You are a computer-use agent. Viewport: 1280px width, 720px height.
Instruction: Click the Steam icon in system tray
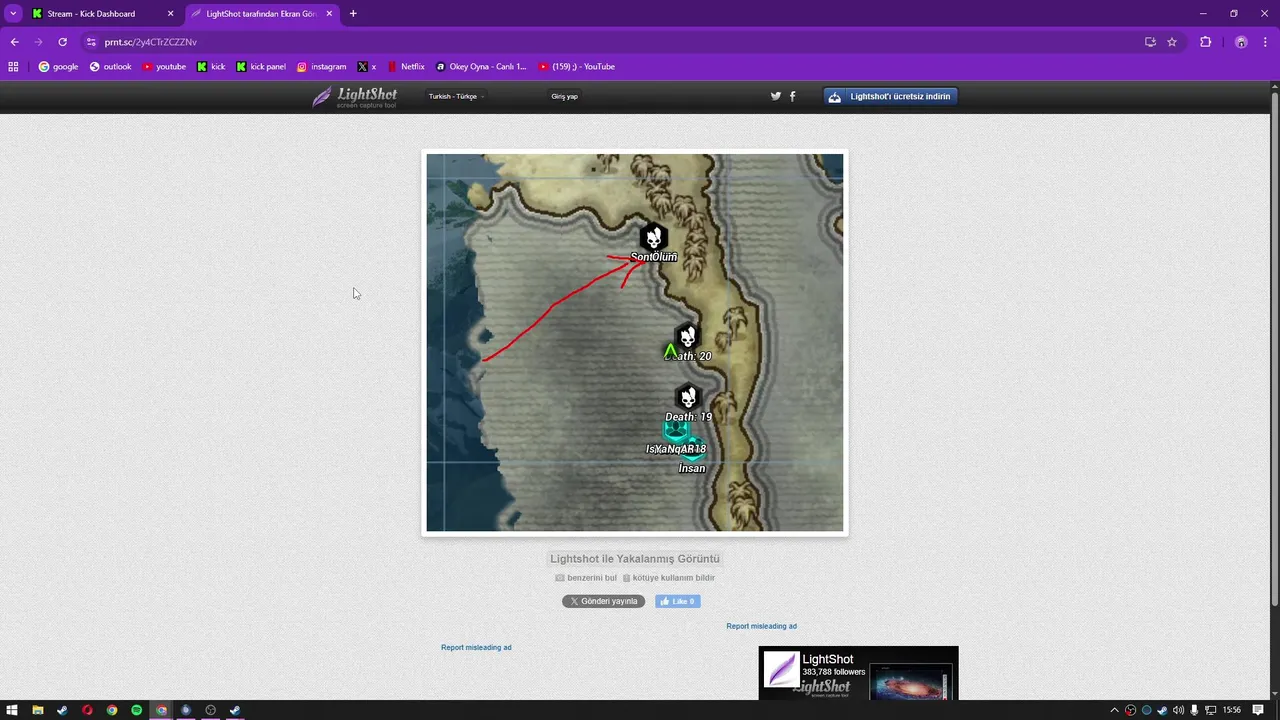pos(1162,710)
